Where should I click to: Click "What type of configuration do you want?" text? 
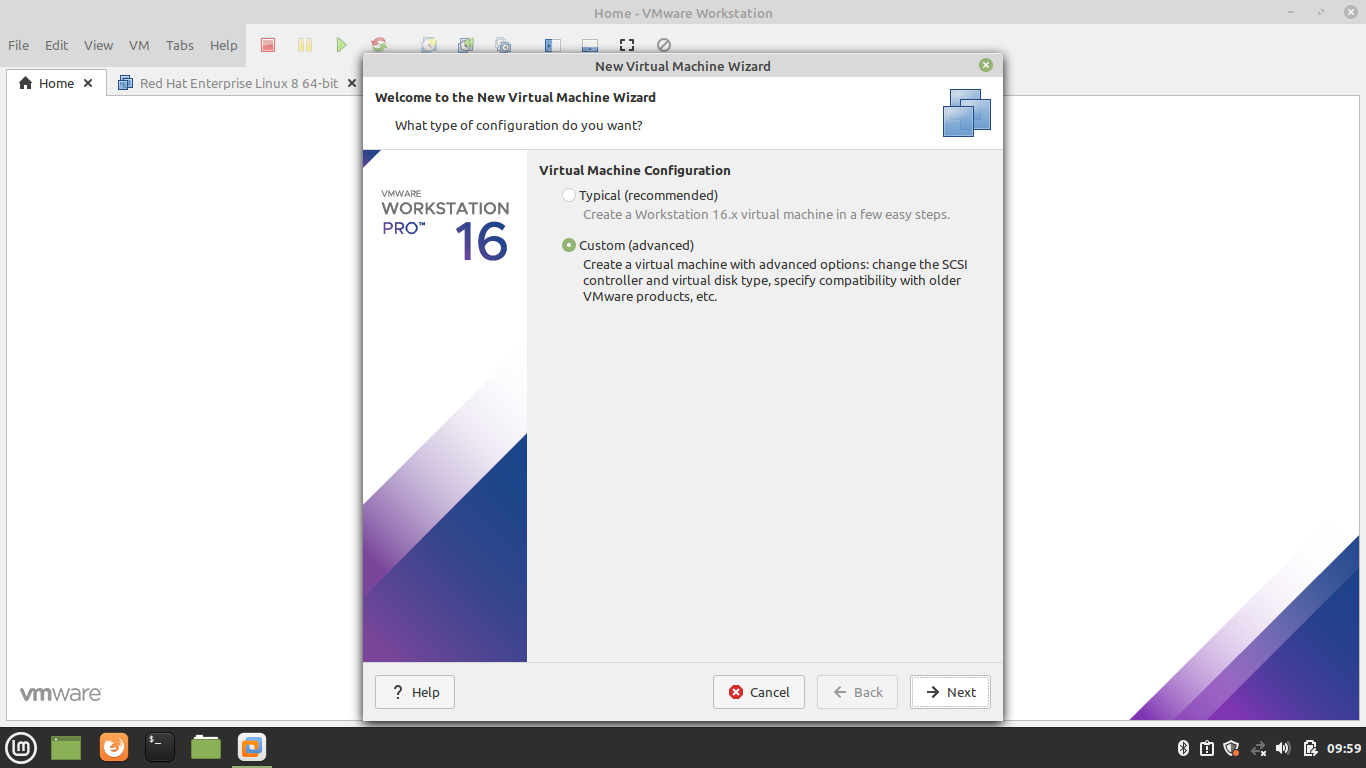(519, 125)
